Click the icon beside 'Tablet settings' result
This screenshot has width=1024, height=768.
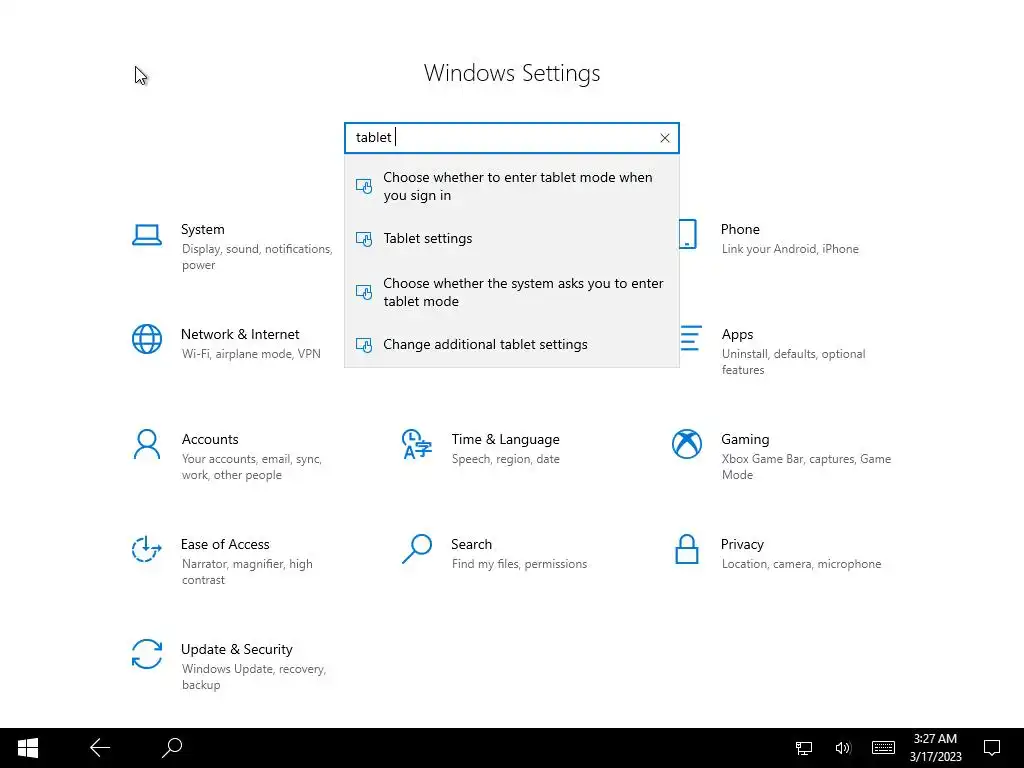(364, 239)
